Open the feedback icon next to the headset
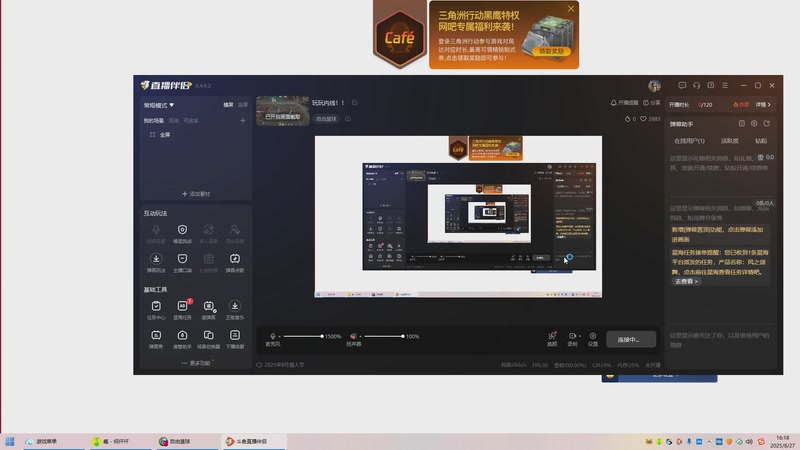The width and height of the screenshot is (800, 450). (x=711, y=85)
